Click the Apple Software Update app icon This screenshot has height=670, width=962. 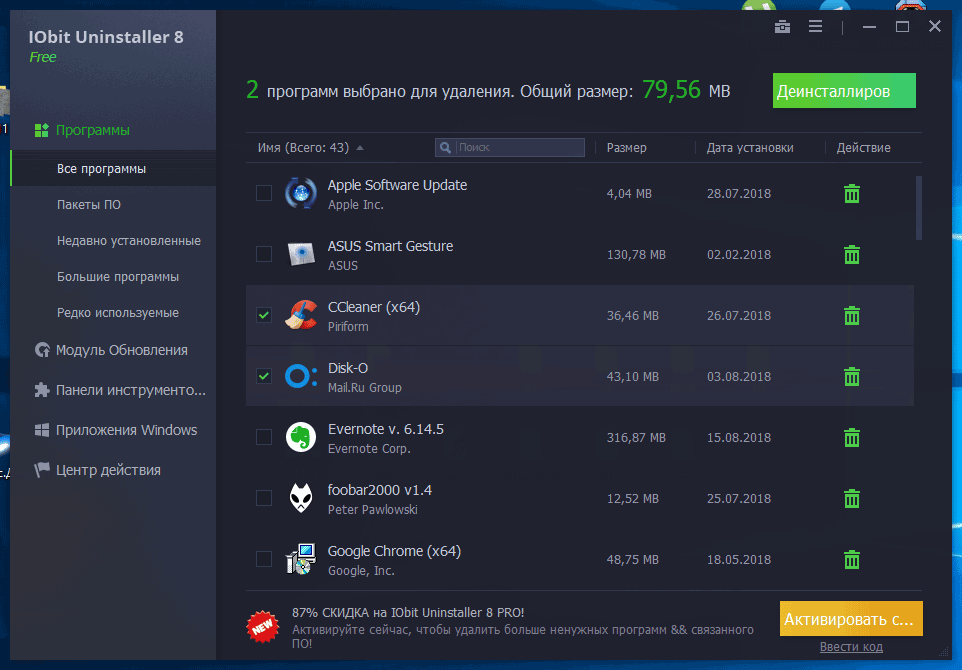pyautogui.click(x=301, y=193)
